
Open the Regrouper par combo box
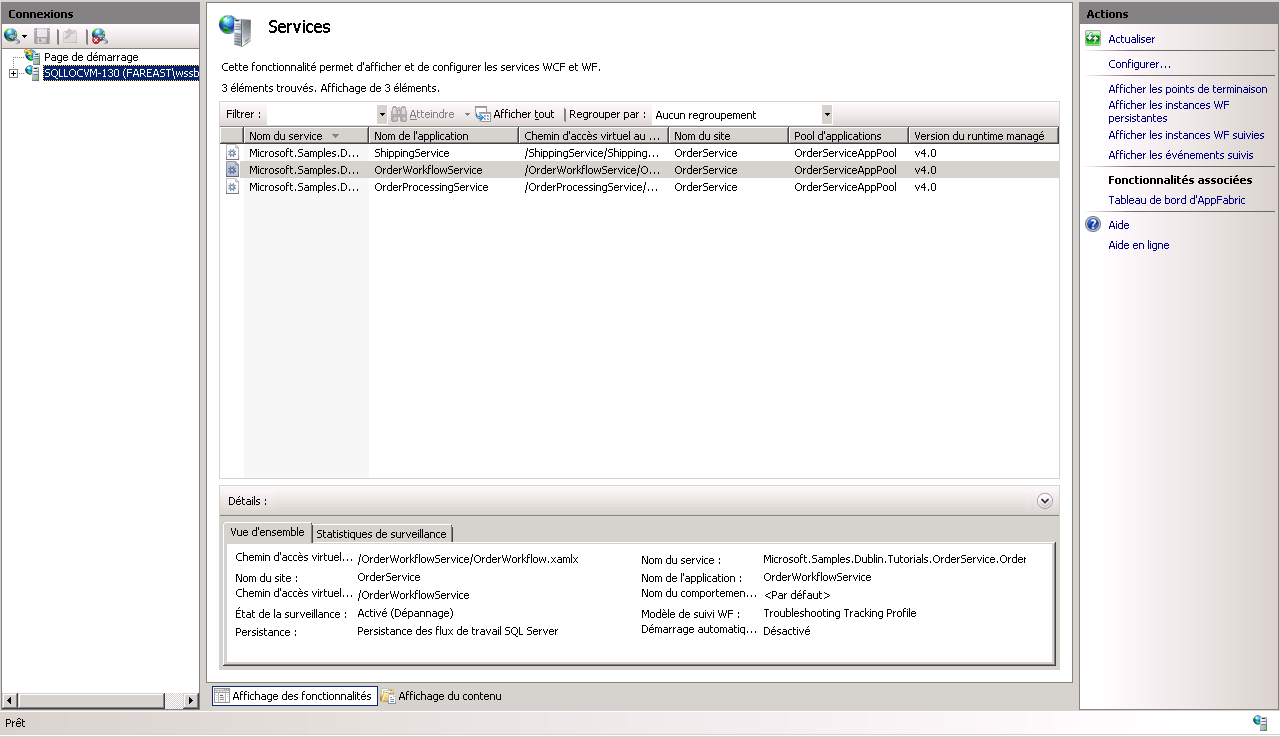coord(742,115)
